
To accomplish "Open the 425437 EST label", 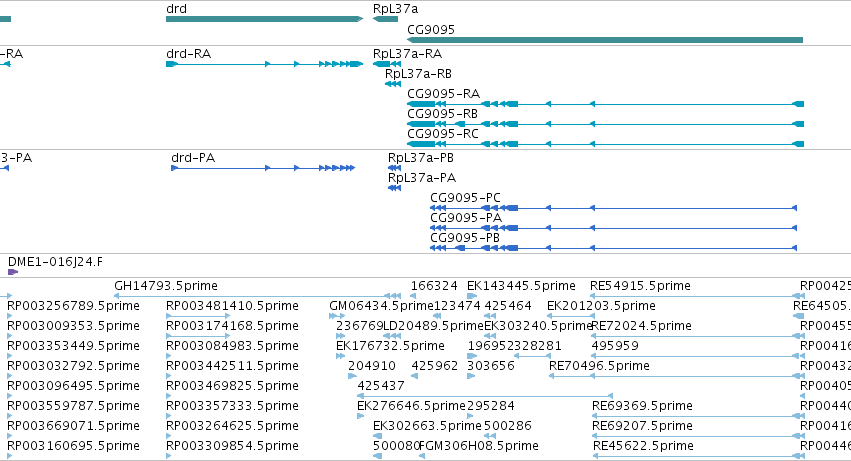I will 380,386.
